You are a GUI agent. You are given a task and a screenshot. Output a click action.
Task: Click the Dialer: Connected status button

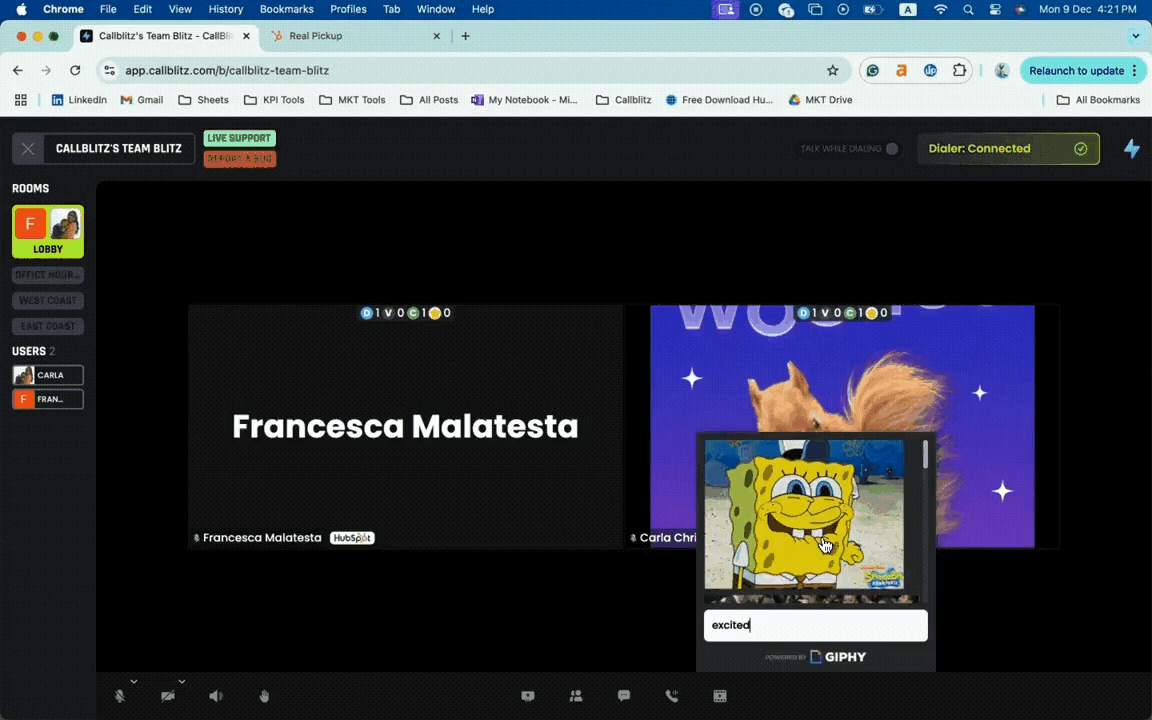pyautogui.click(x=1008, y=148)
